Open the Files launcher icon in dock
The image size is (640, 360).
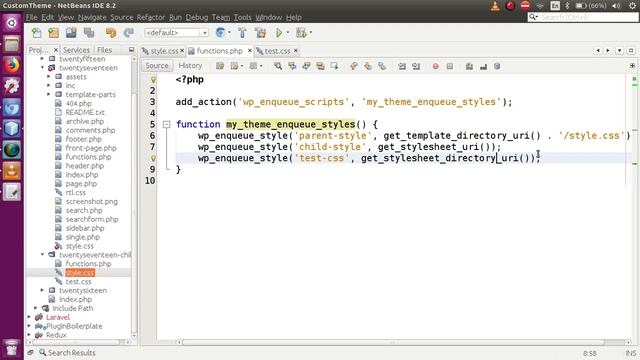pyautogui.click(x=11, y=44)
